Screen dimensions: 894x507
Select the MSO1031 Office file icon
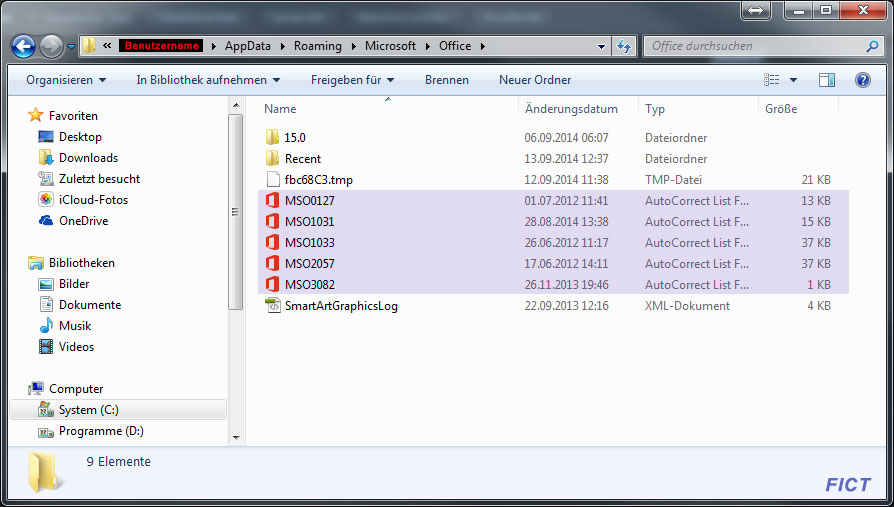pos(273,222)
